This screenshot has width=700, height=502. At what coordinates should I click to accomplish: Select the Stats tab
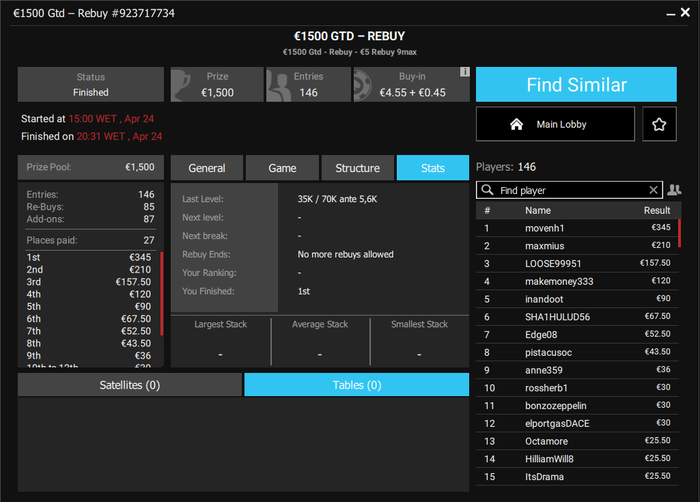click(x=433, y=168)
